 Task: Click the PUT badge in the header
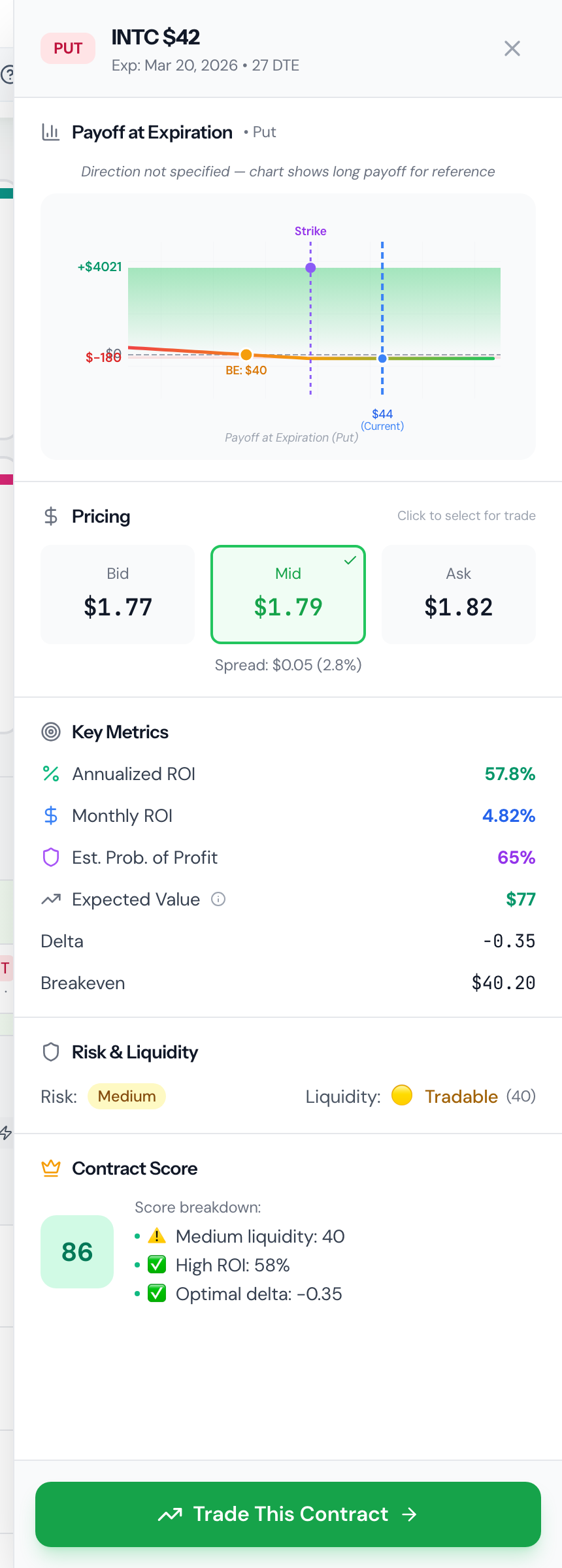point(68,48)
